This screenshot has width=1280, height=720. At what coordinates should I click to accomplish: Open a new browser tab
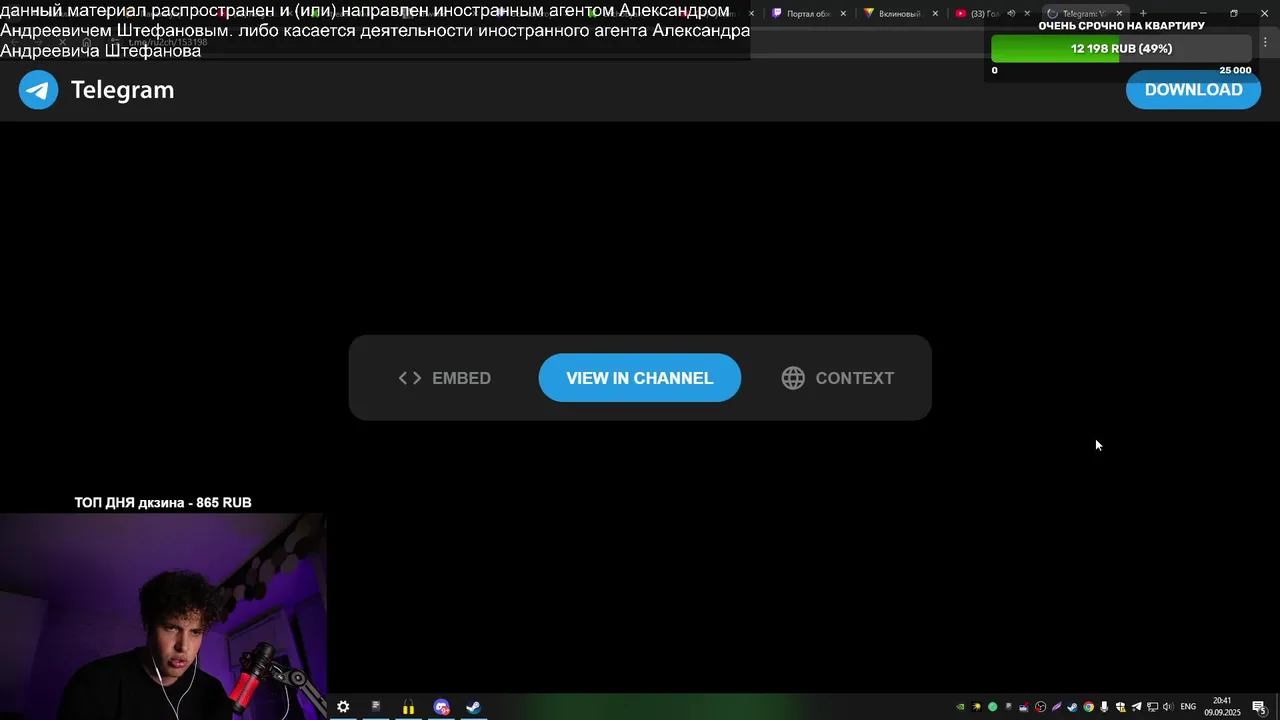click(1143, 13)
